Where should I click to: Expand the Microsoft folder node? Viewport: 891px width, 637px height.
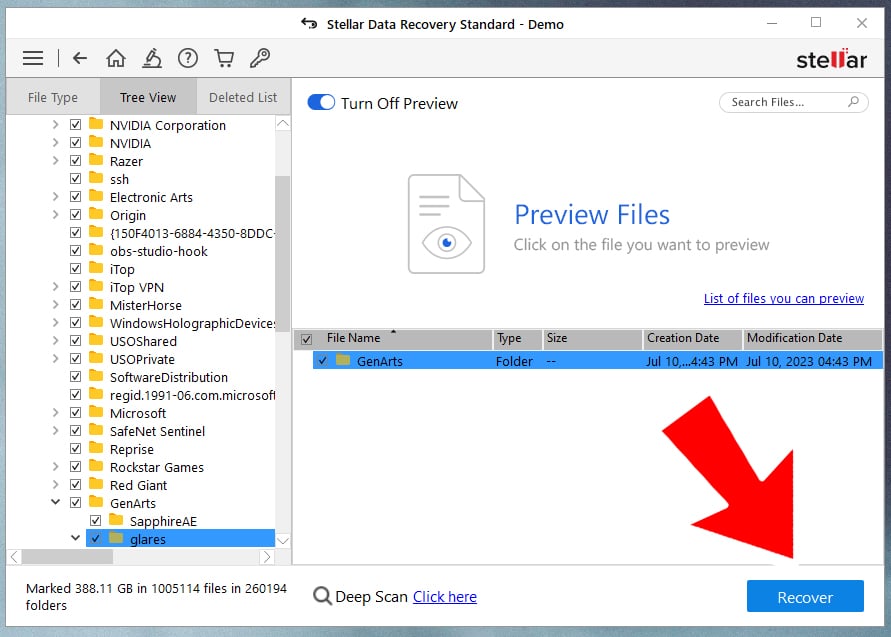[x=56, y=412]
